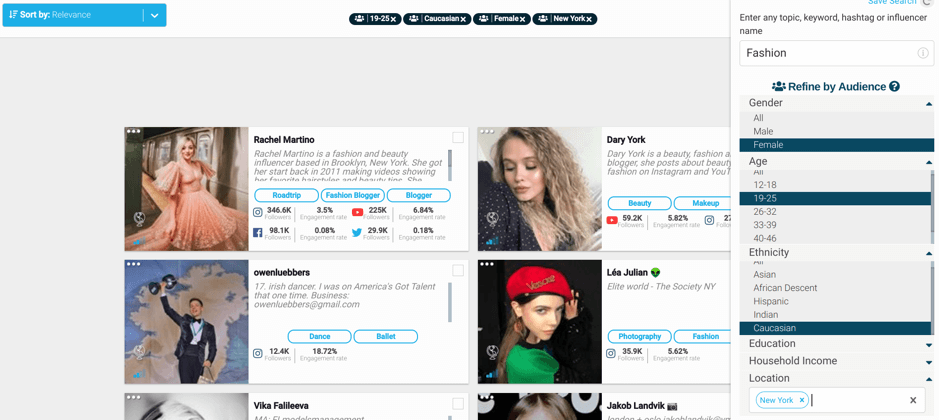Click the Ballet tag on owenluebbers

(x=386, y=337)
